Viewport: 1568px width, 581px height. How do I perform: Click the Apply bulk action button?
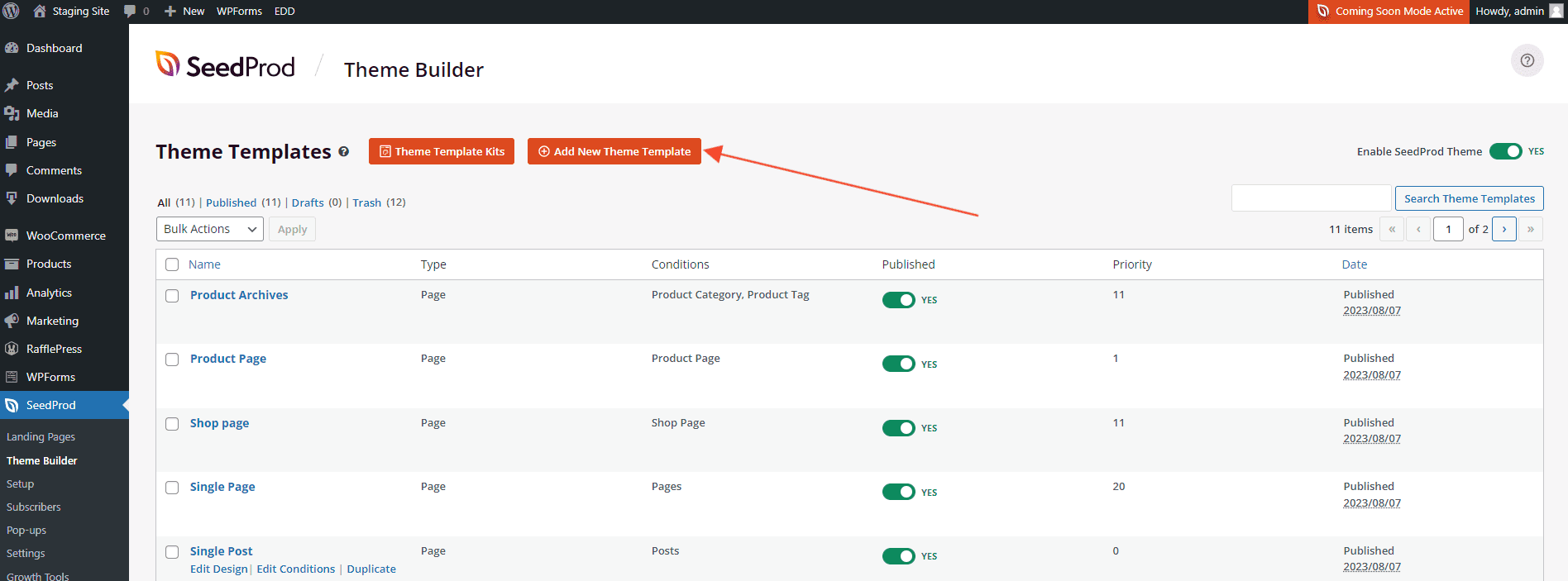292,229
